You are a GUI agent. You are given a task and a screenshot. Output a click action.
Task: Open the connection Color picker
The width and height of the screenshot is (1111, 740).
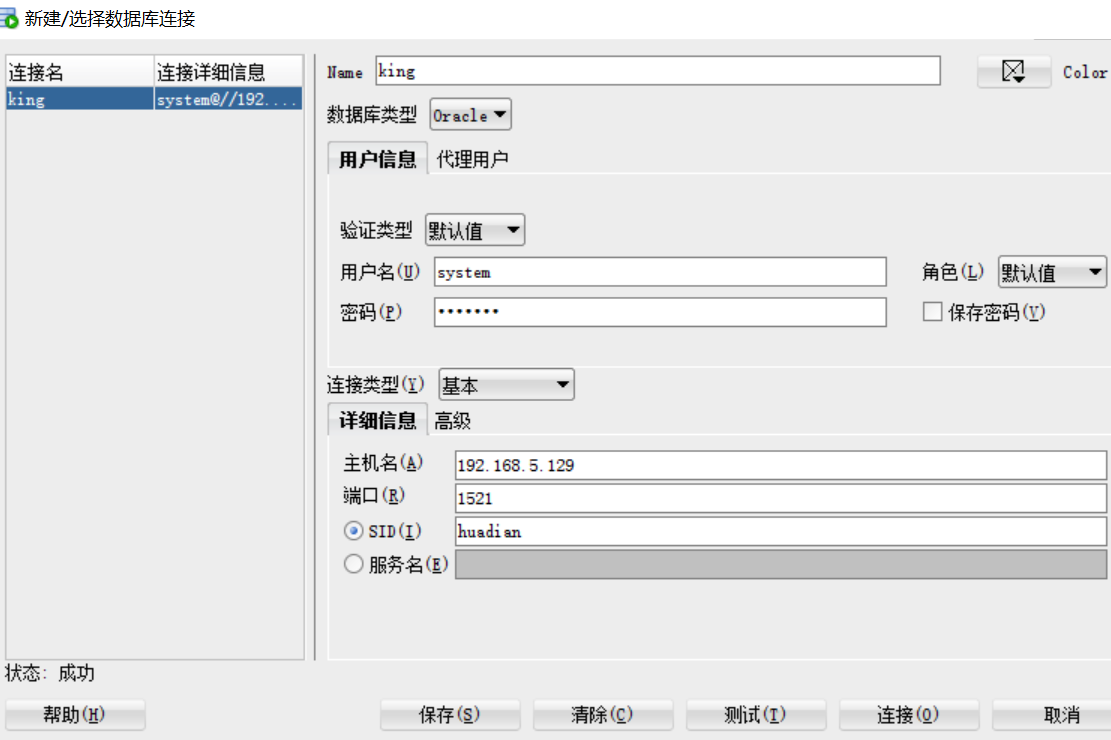click(1013, 71)
